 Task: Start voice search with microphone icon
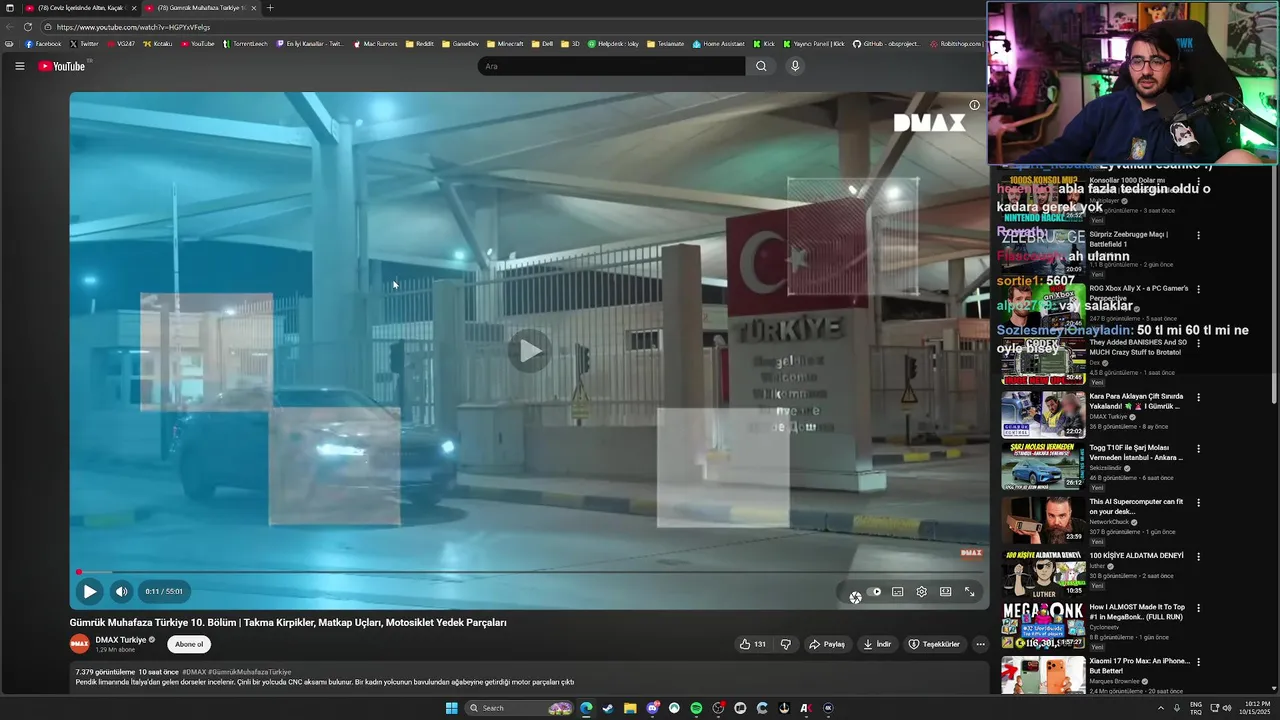pos(795,66)
